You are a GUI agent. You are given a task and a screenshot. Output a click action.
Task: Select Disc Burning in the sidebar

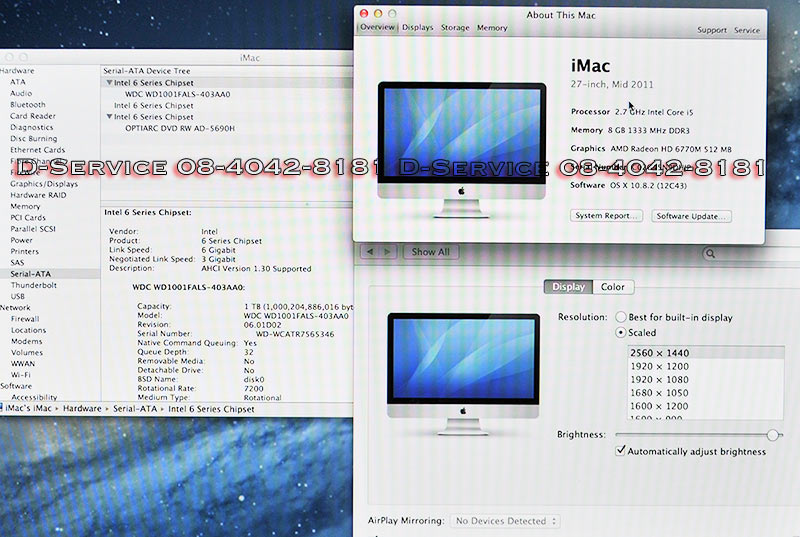coord(34,139)
